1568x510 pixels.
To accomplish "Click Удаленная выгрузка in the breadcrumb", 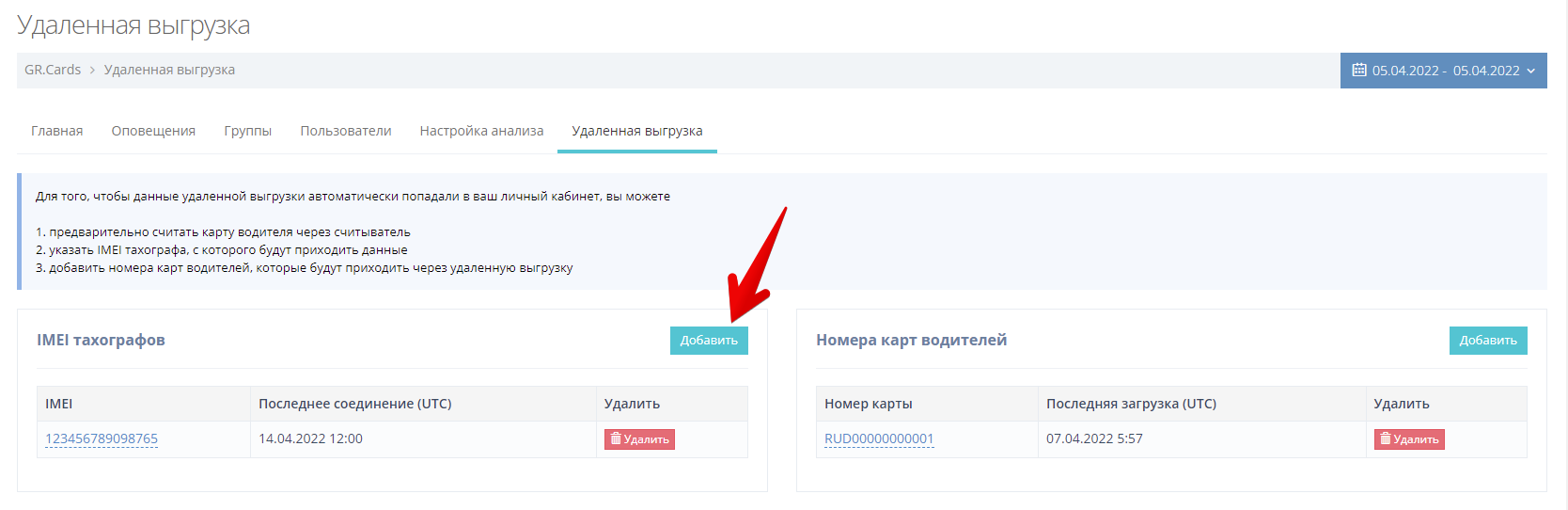I will [x=169, y=70].
